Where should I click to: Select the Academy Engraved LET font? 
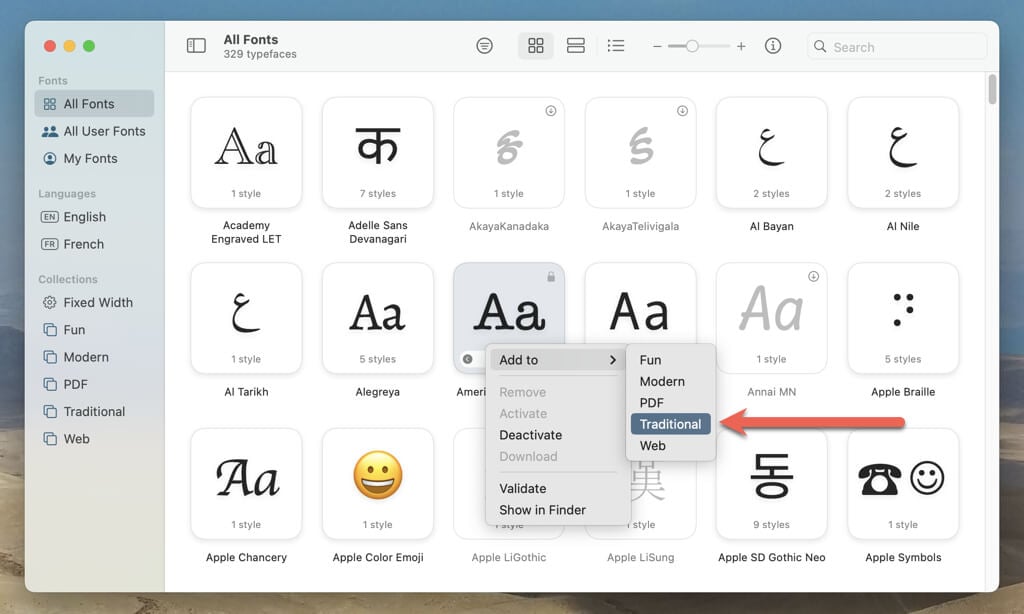pyautogui.click(x=246, y=153)
